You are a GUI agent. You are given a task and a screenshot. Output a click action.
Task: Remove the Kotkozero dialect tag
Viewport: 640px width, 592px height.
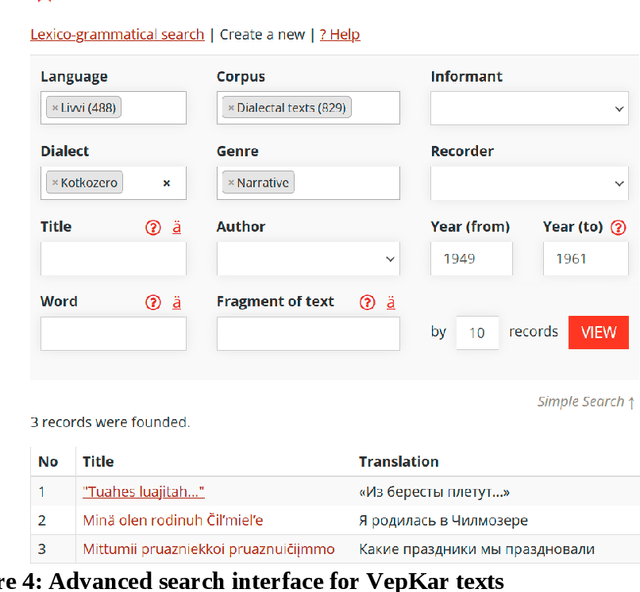(x=55, y=183)
